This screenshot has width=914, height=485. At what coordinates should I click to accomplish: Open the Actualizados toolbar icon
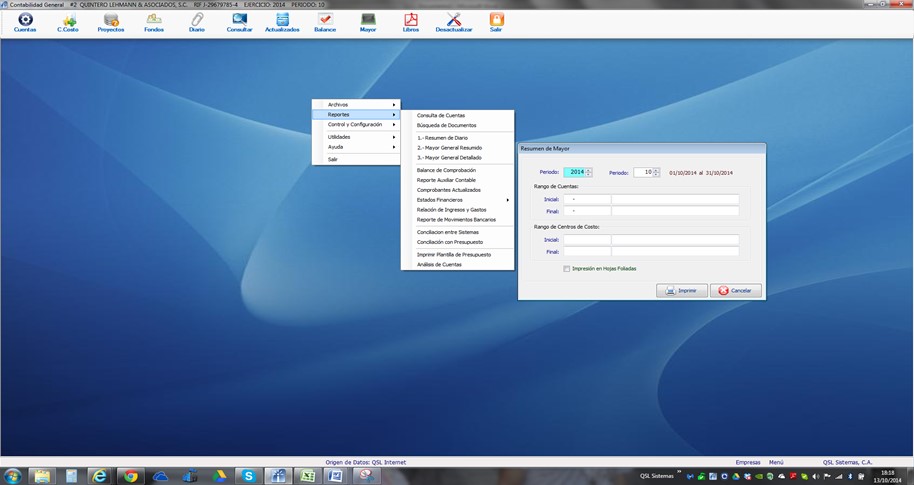pos(282,22)
